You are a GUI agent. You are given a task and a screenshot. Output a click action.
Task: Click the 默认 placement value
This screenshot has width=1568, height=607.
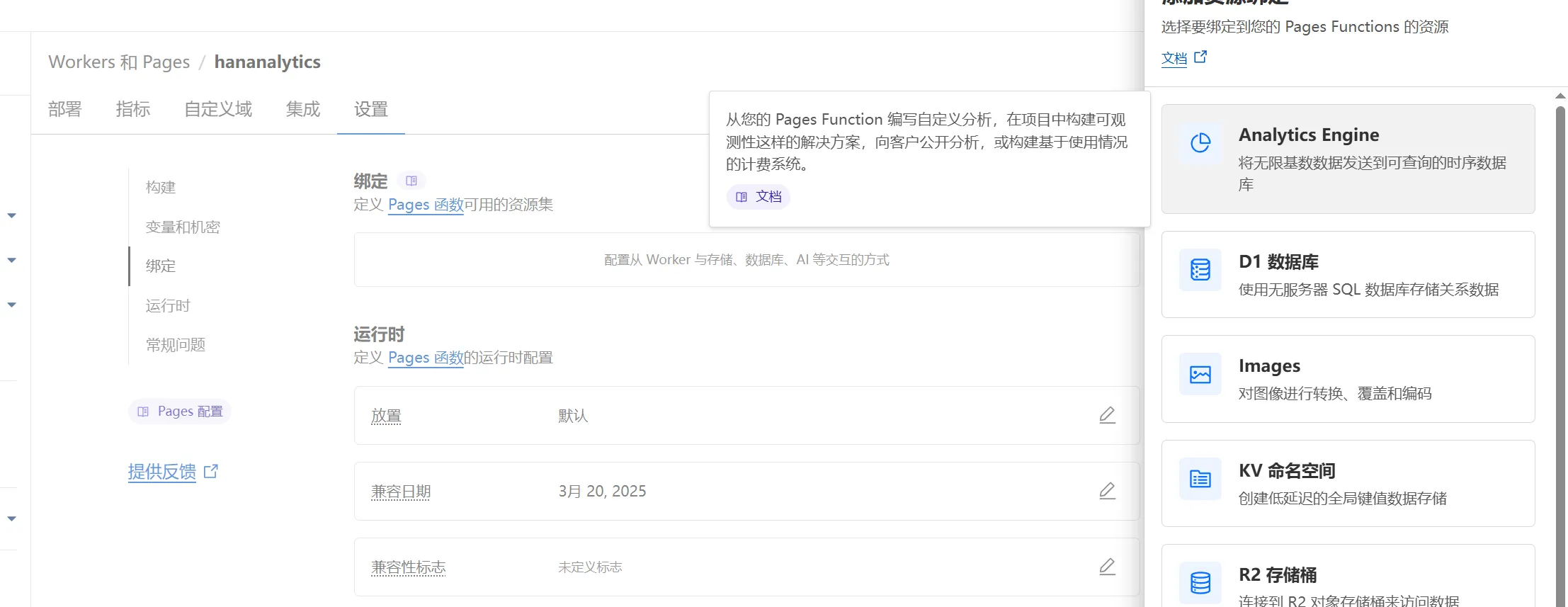click(x=573, y=416)
